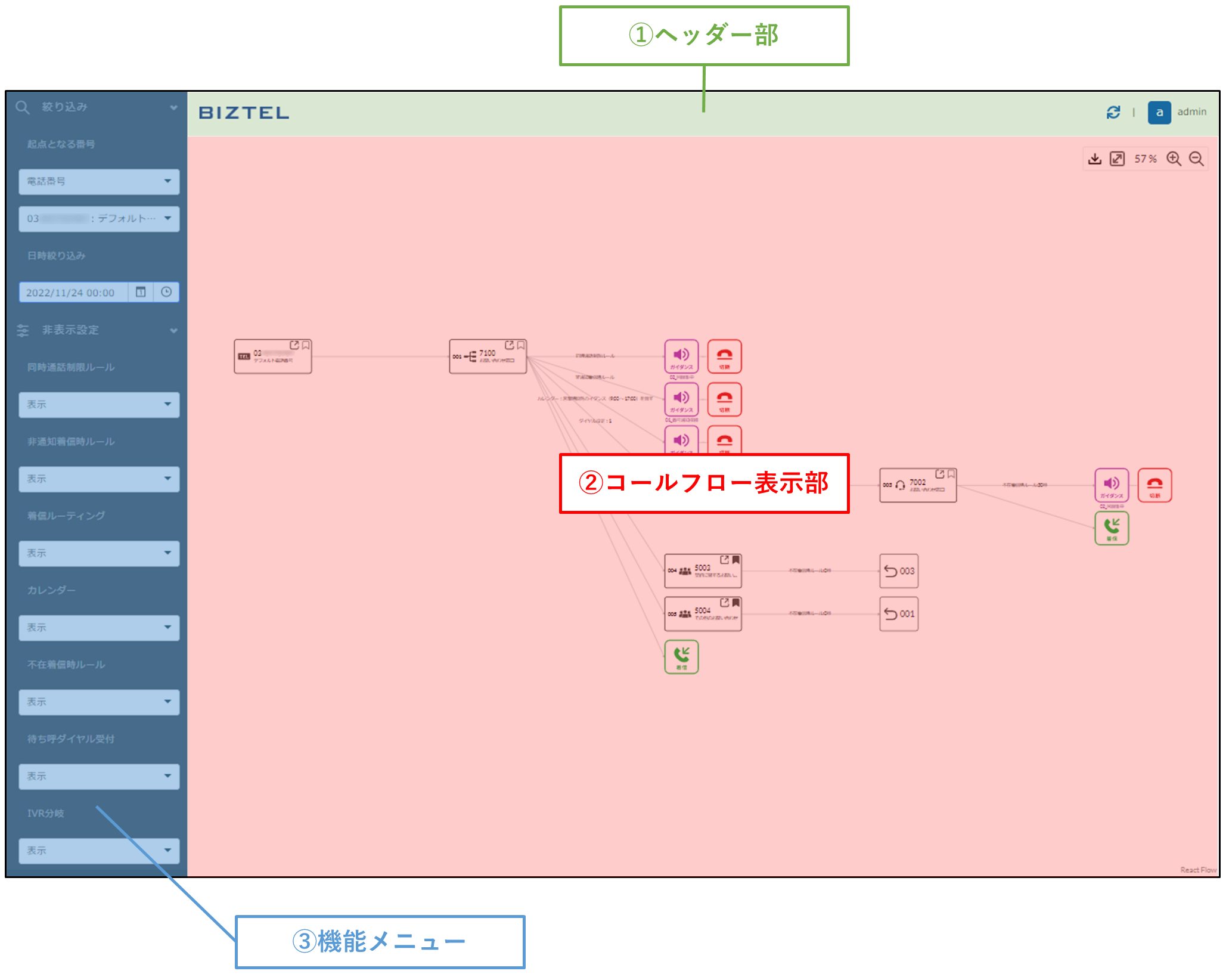
Task: Remove the bookmark on node 5004
Action: (736, 603)
